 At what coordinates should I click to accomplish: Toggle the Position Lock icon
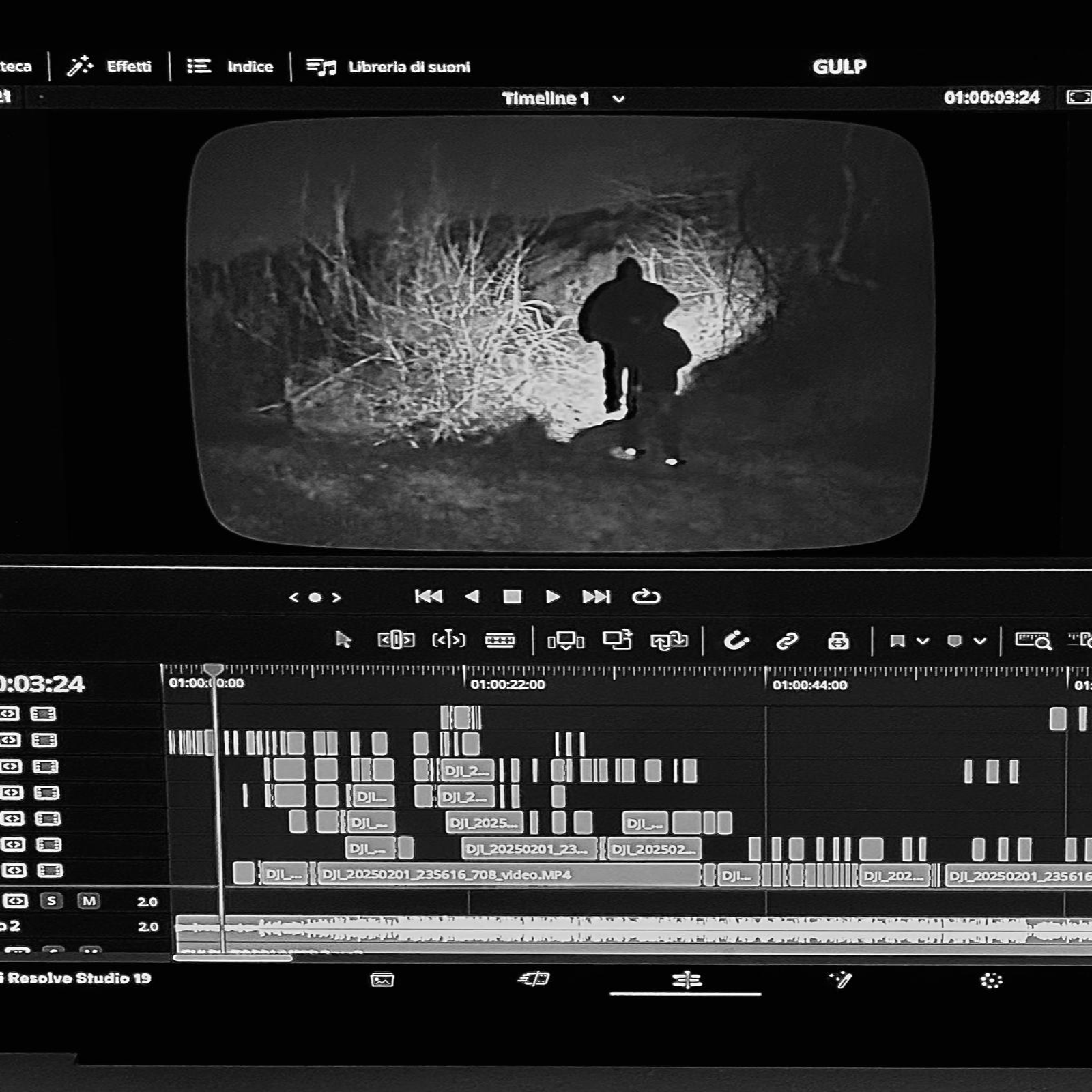[x=838, y=641]
